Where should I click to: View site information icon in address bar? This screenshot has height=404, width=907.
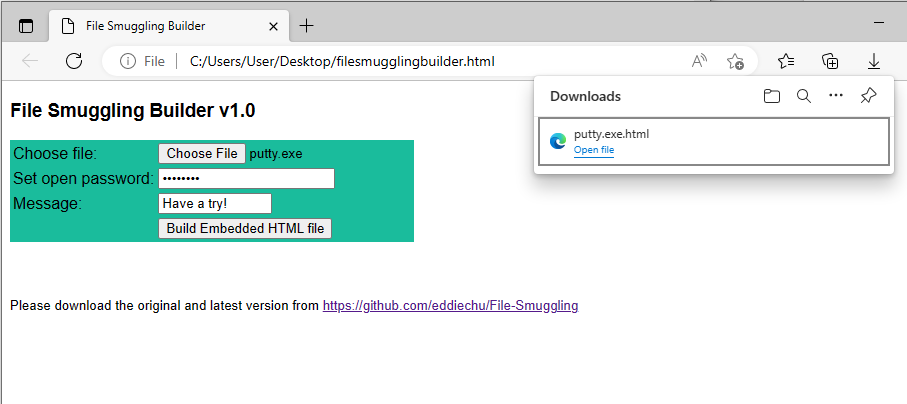[128, 61]
